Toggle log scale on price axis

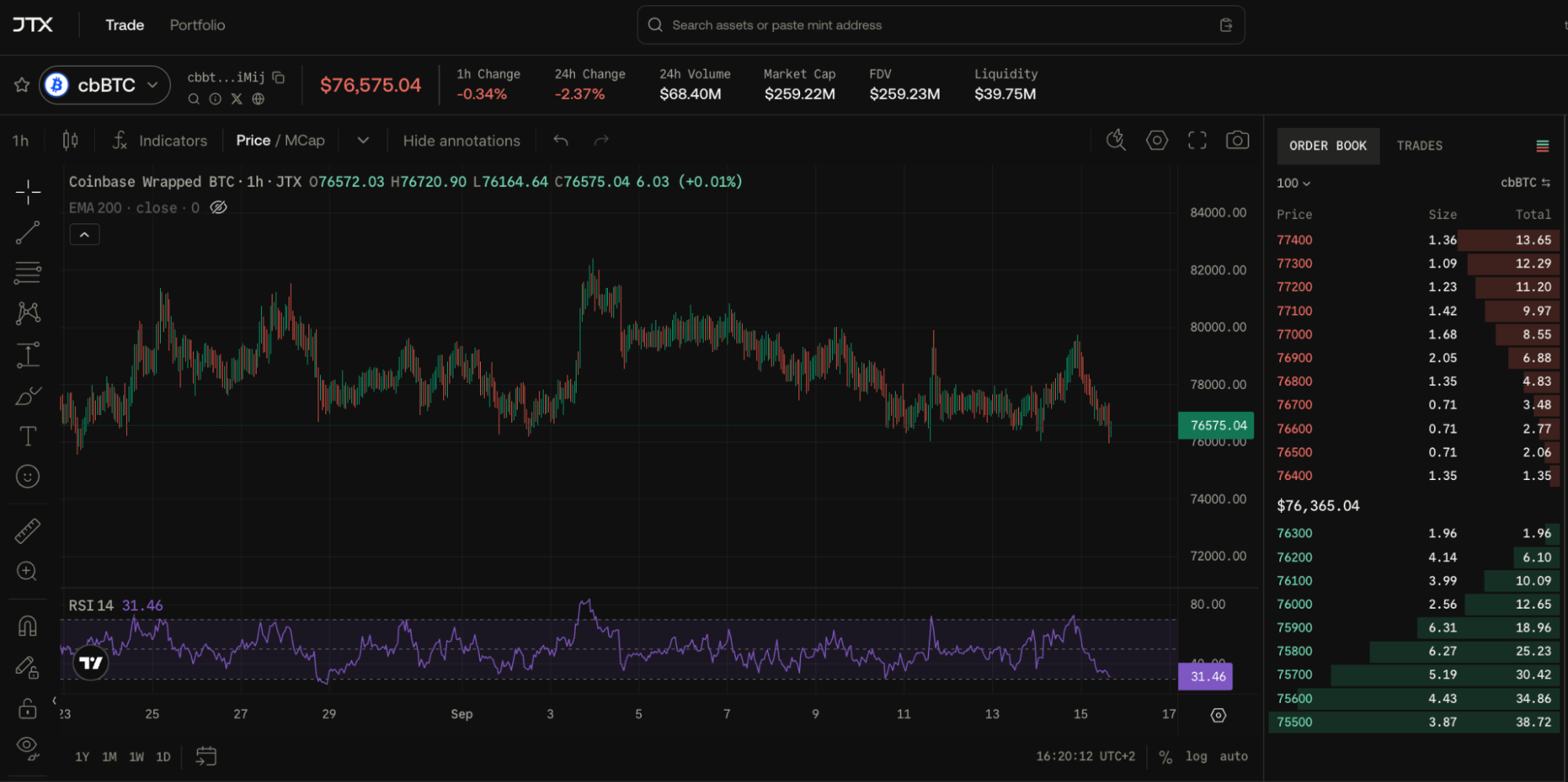(1196, 756)
